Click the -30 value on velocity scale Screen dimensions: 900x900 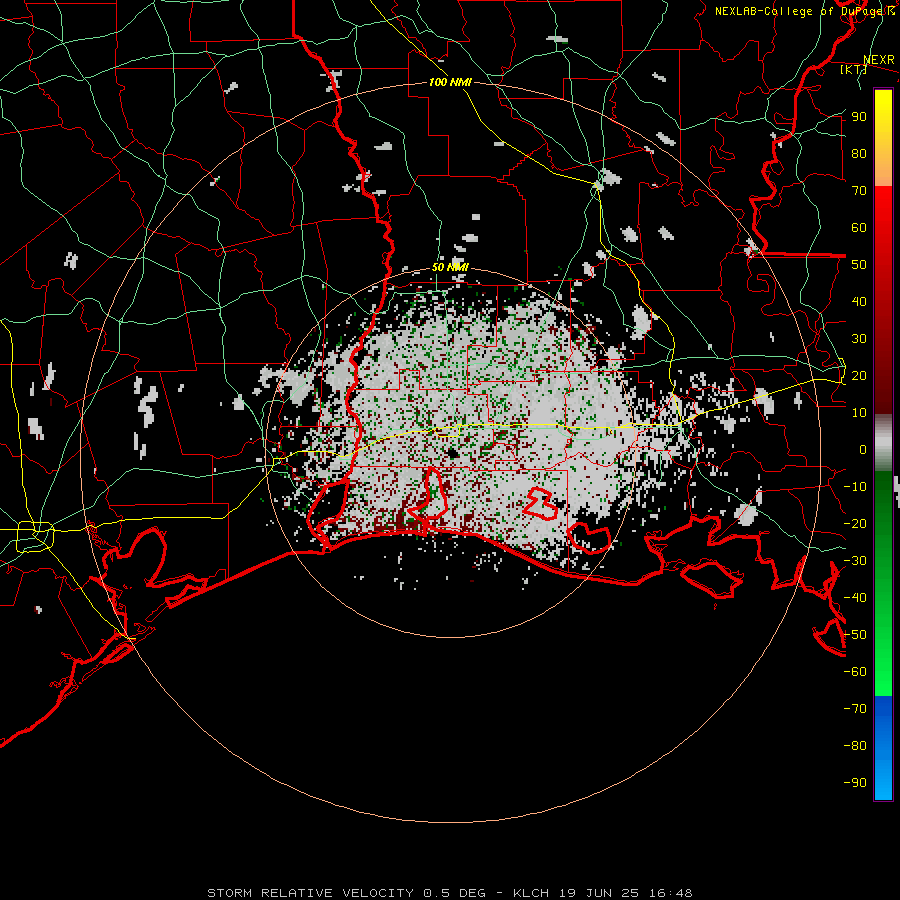click(855, 561)
